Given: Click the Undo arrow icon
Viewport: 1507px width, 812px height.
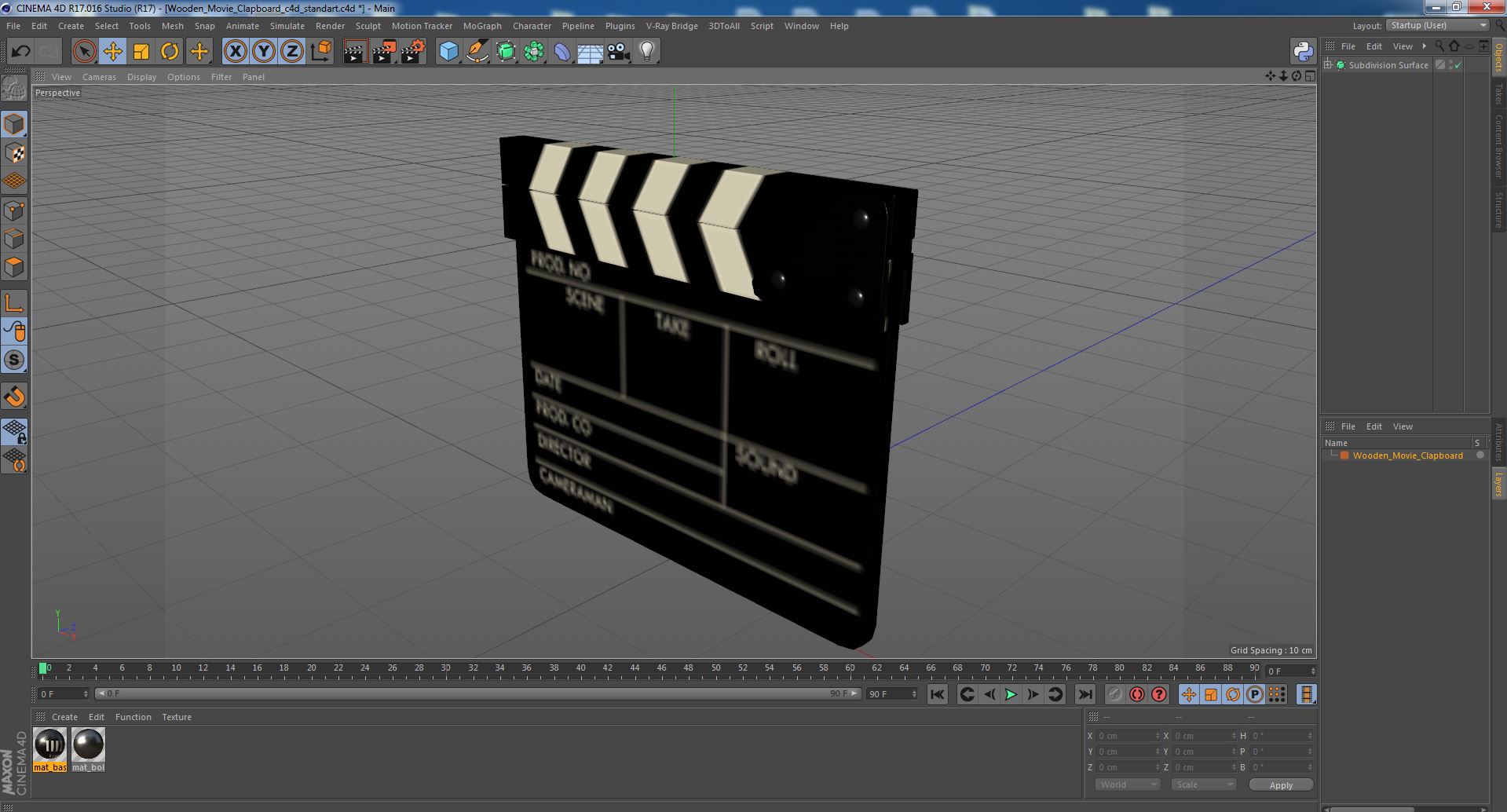Looking at the screenshot, I should point(20,52).
